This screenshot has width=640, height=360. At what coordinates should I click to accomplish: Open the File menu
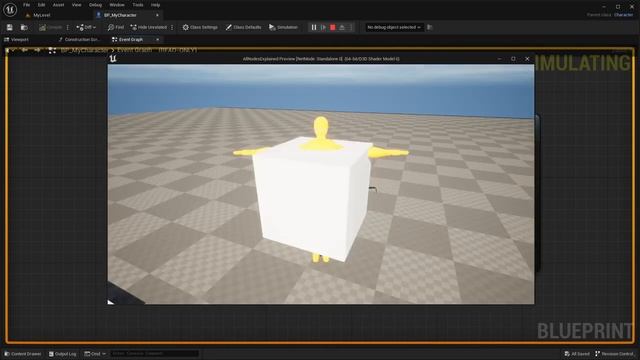tap(27, 5)
